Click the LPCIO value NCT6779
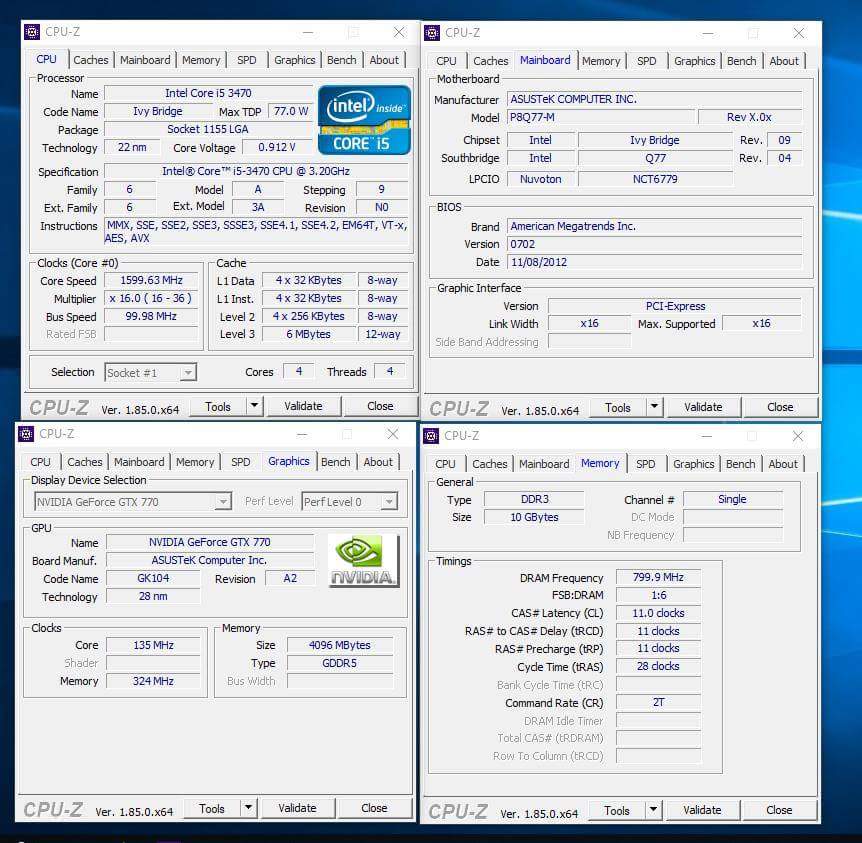862x843 pixels. click(x=655, y=179)
